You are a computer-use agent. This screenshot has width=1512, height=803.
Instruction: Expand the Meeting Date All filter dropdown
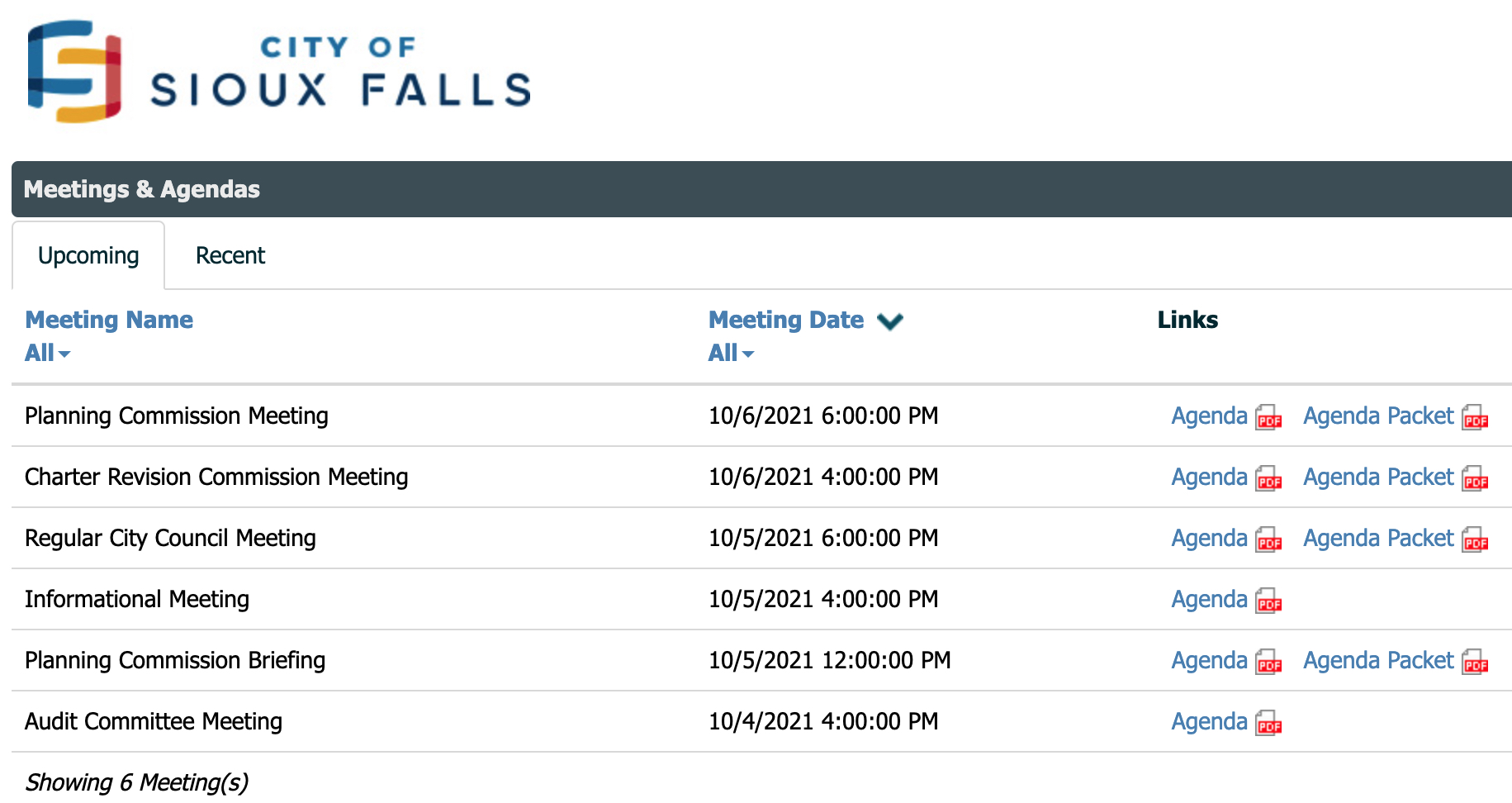coord(731,353)
